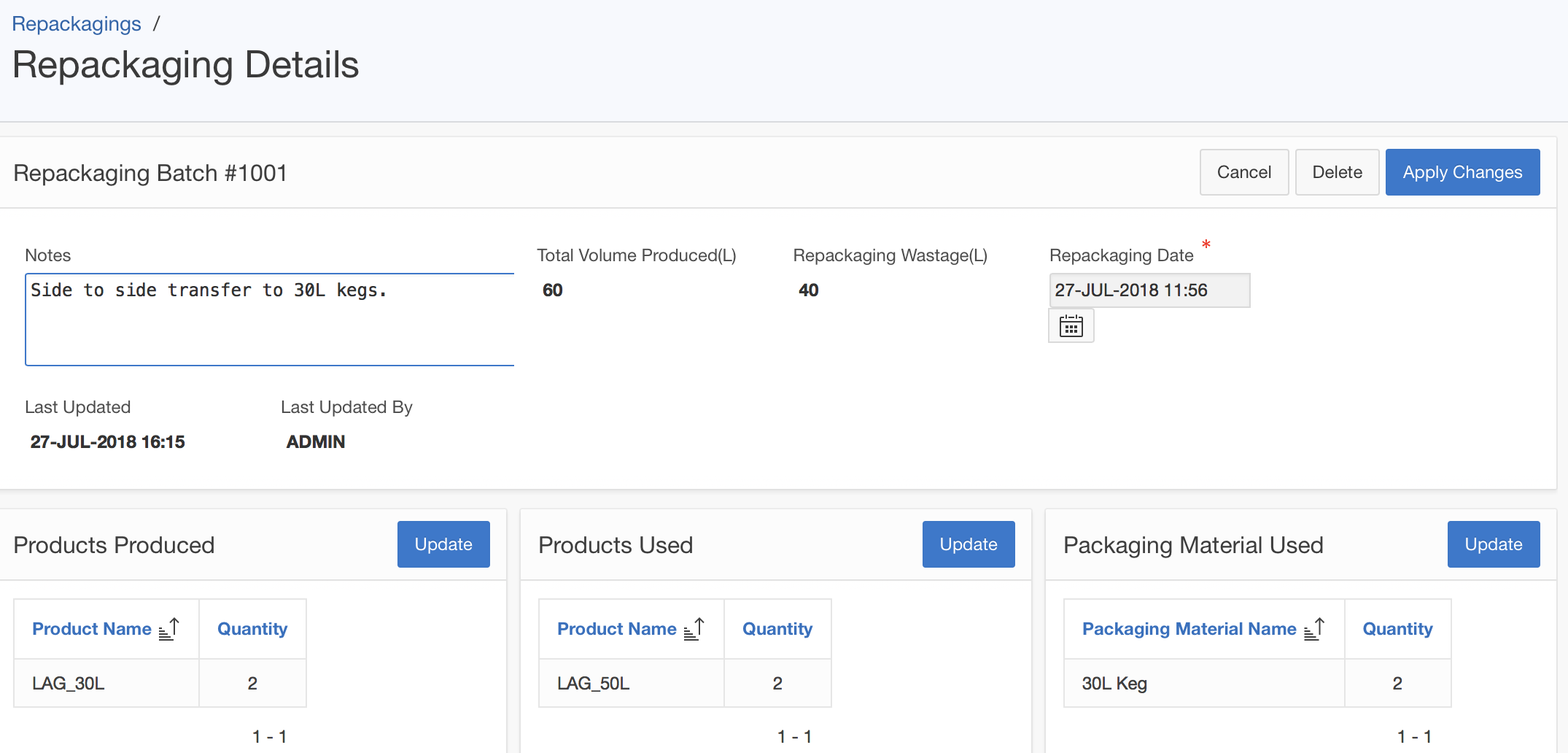
Task: Sort Products Used by Product Name
Action: tap(617, 629)
